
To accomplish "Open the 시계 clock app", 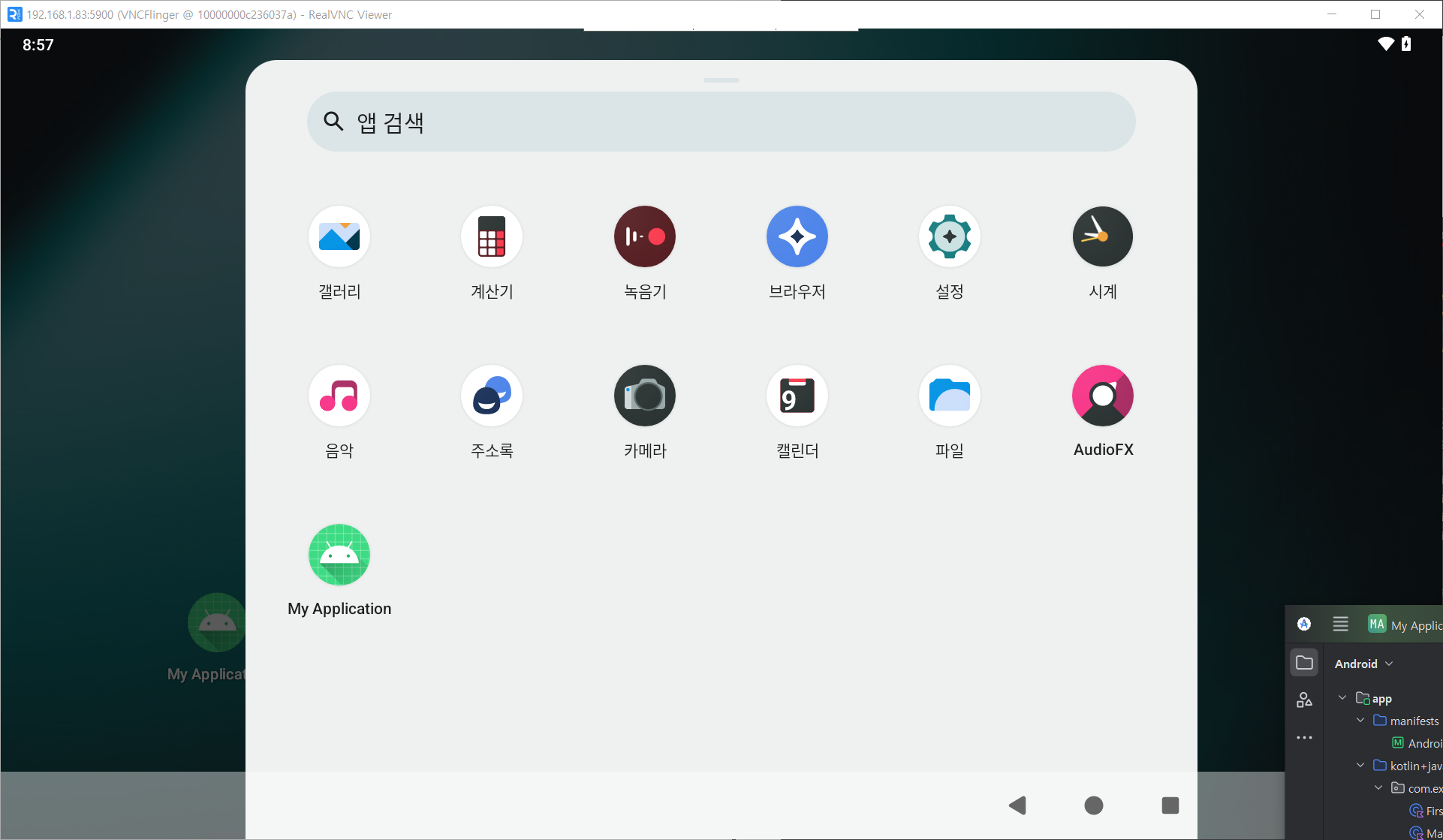I will click(x=1103, y=237).
